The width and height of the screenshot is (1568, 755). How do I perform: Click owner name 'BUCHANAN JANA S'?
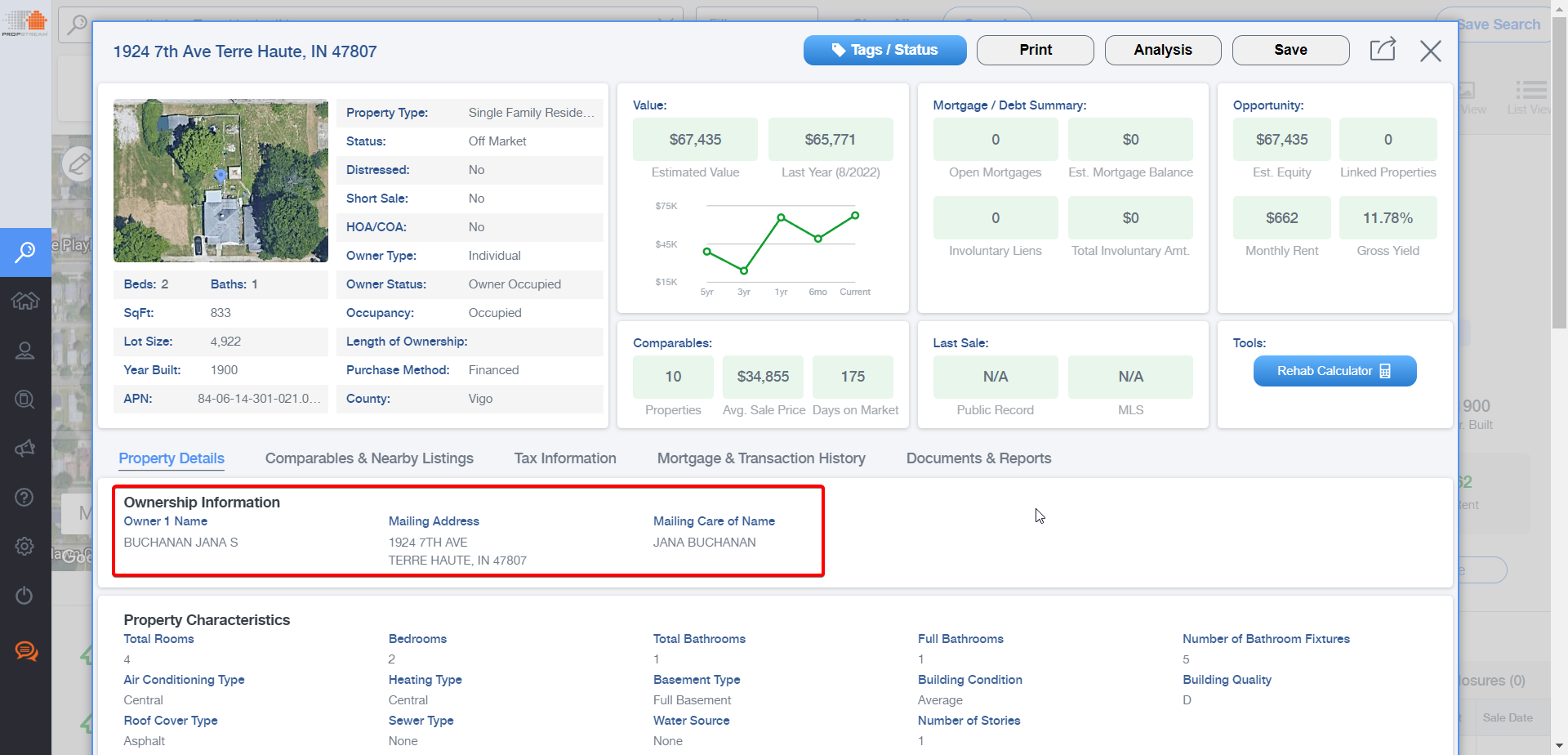[180, 543]
